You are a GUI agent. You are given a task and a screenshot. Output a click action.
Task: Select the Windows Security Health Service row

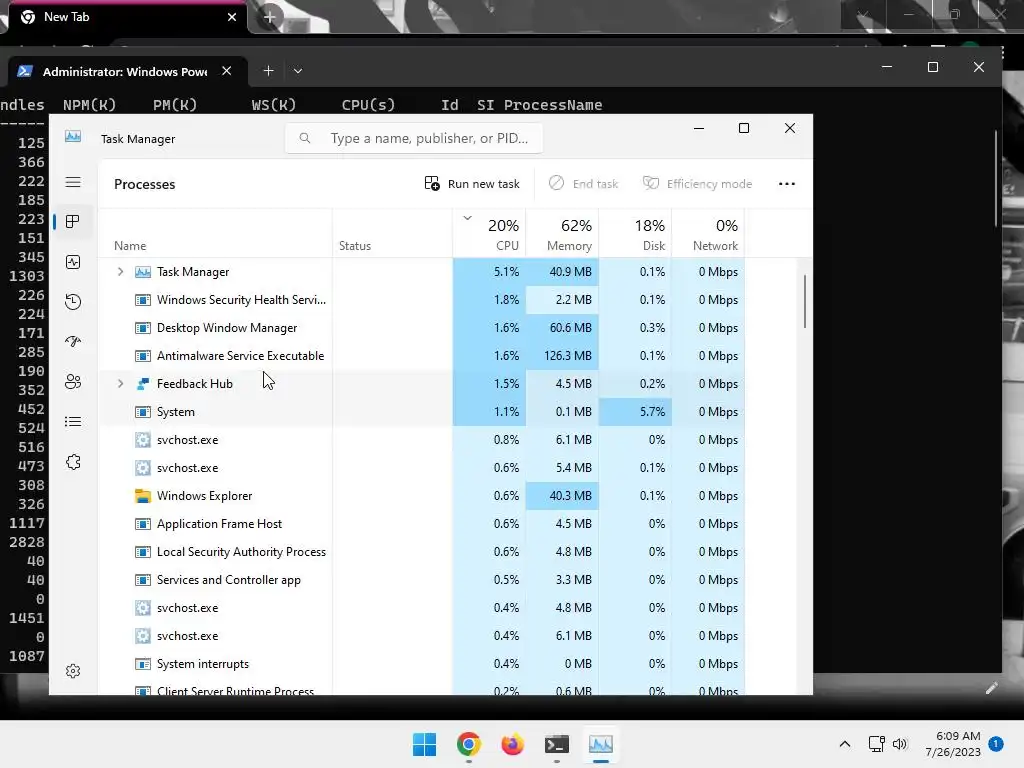click(421, 300)
